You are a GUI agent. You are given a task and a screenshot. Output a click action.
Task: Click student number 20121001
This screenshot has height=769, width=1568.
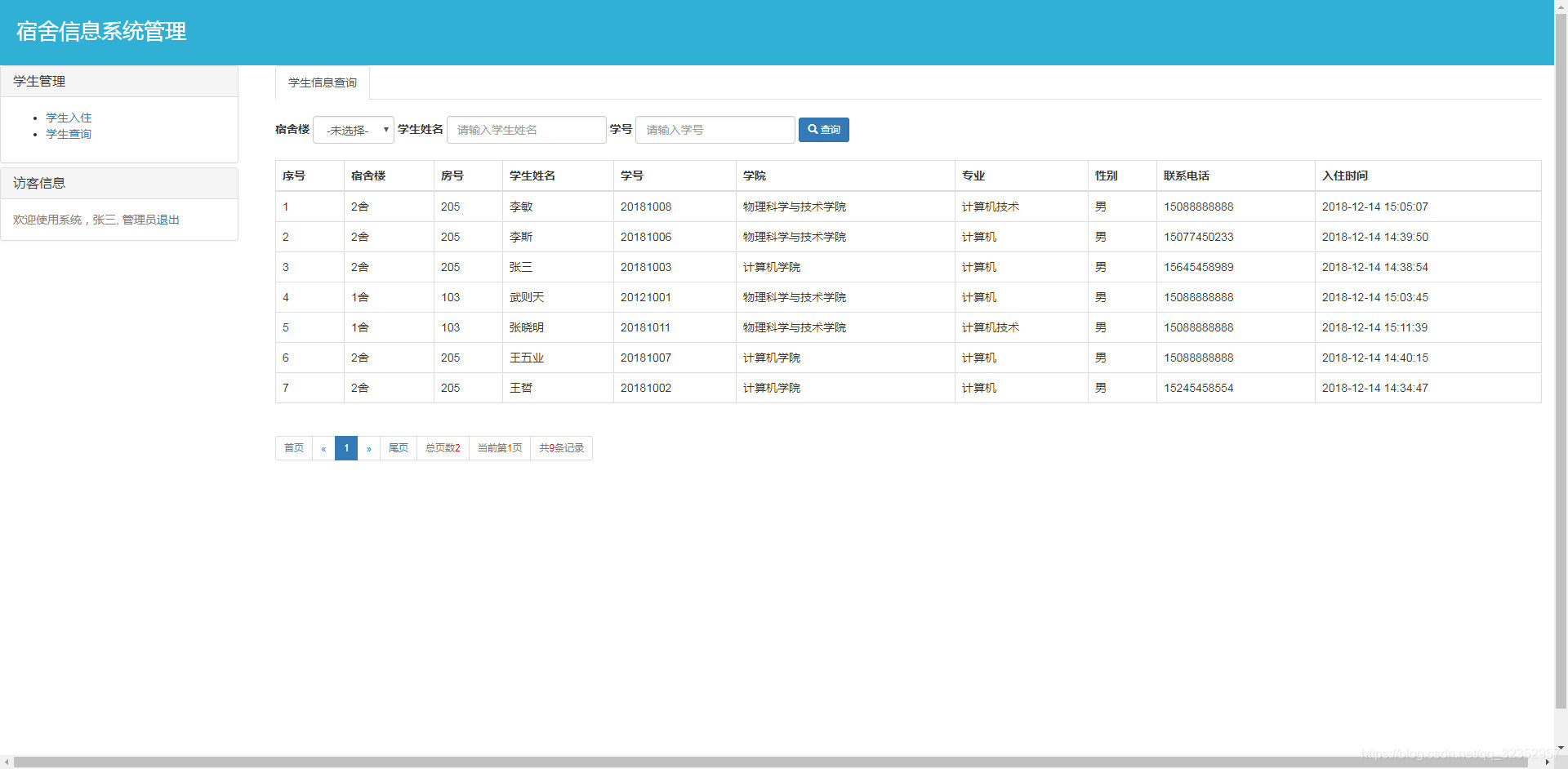pyautogui.click(x=646, y=297)
